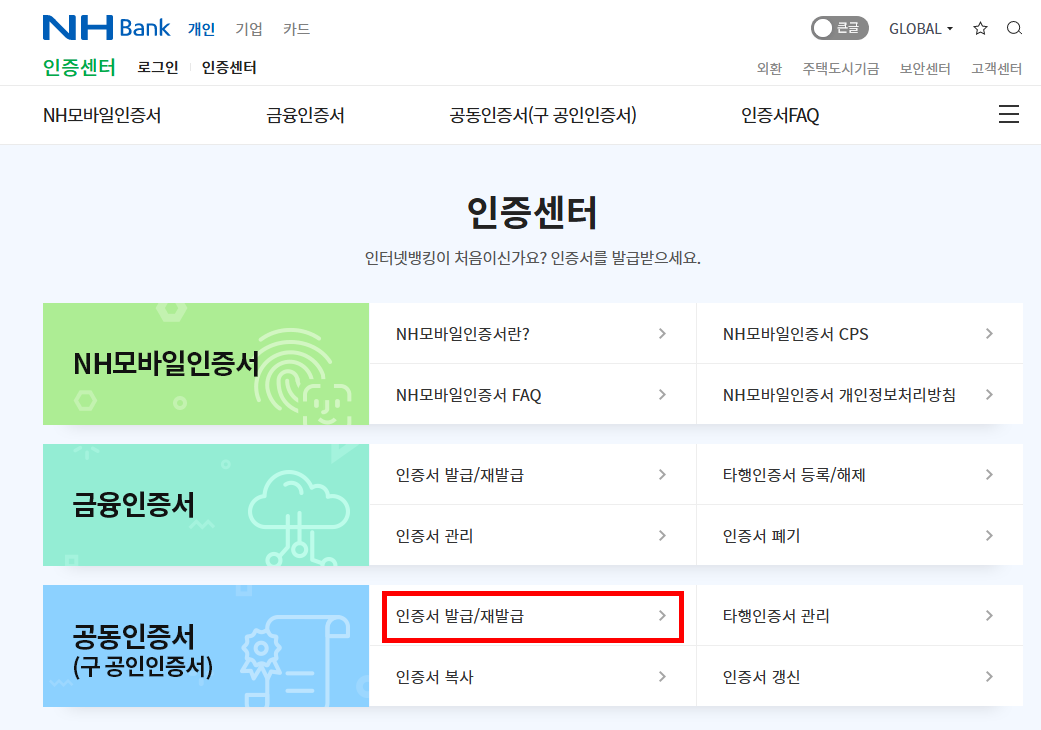Open the hamburger full menu icon
1041x730 pixels.
click(1008, 114)
